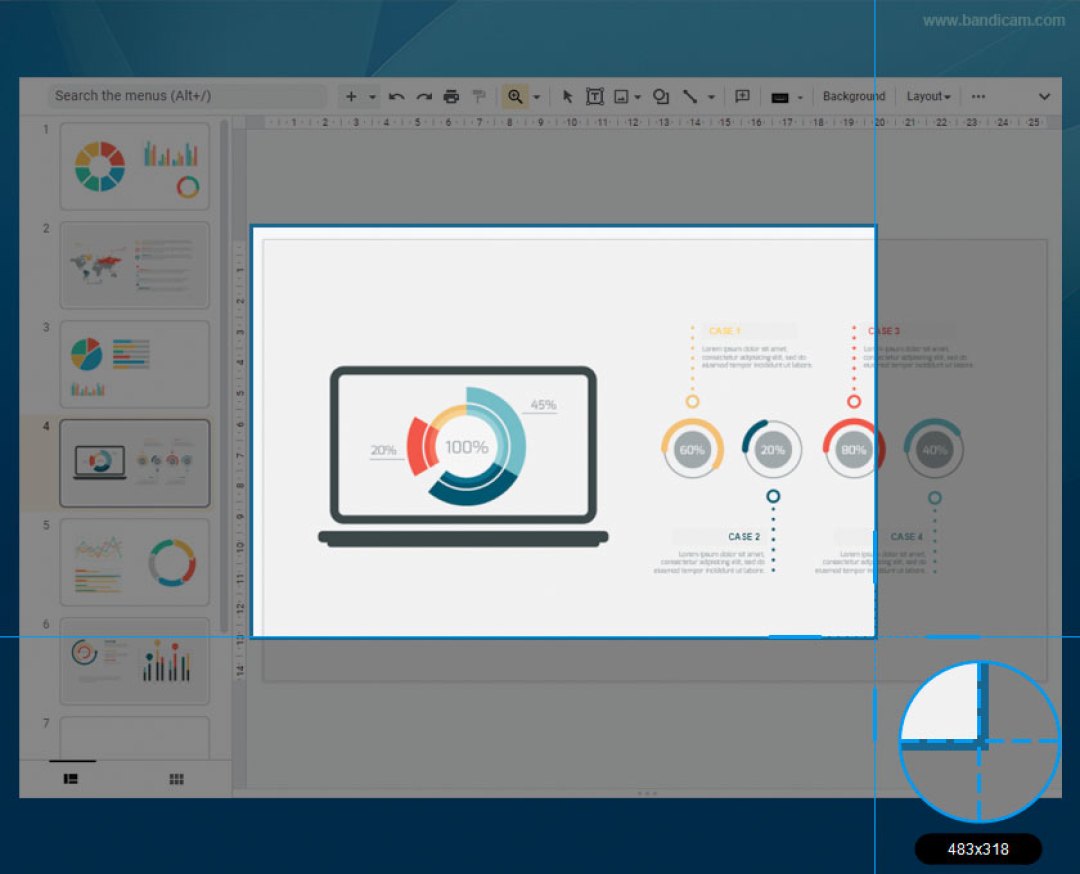Image resolution: width=1080 pixels, height=874 pixels.
Task: Select slide 2 world map thumbnail
Action: pyautogui.click(x=135, y=265)
